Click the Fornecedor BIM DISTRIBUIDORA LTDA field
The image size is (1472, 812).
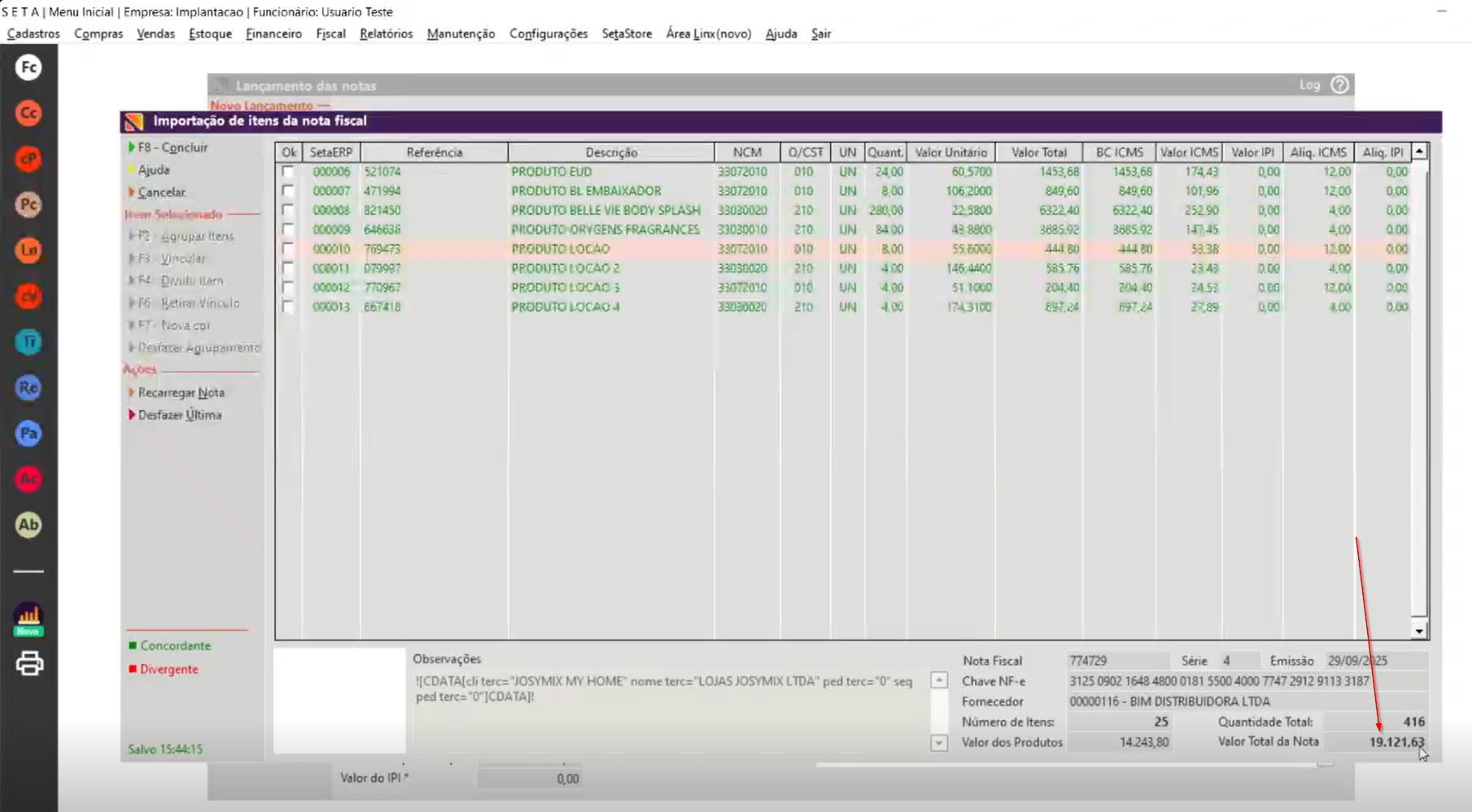point(1247,701)
